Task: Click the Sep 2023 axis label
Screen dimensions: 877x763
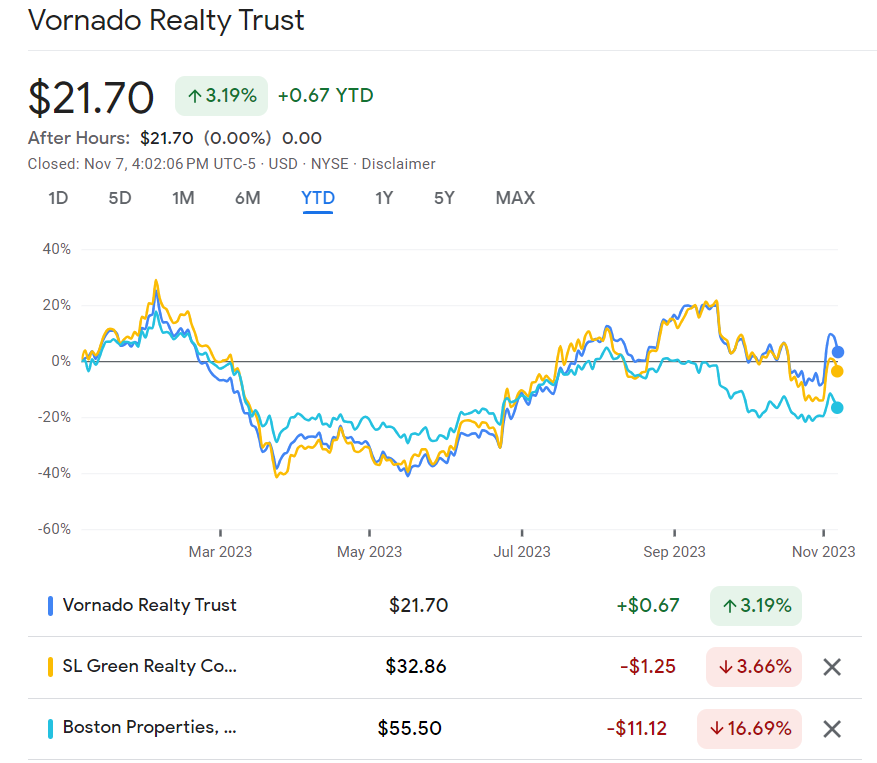Action: click(674, 552)
